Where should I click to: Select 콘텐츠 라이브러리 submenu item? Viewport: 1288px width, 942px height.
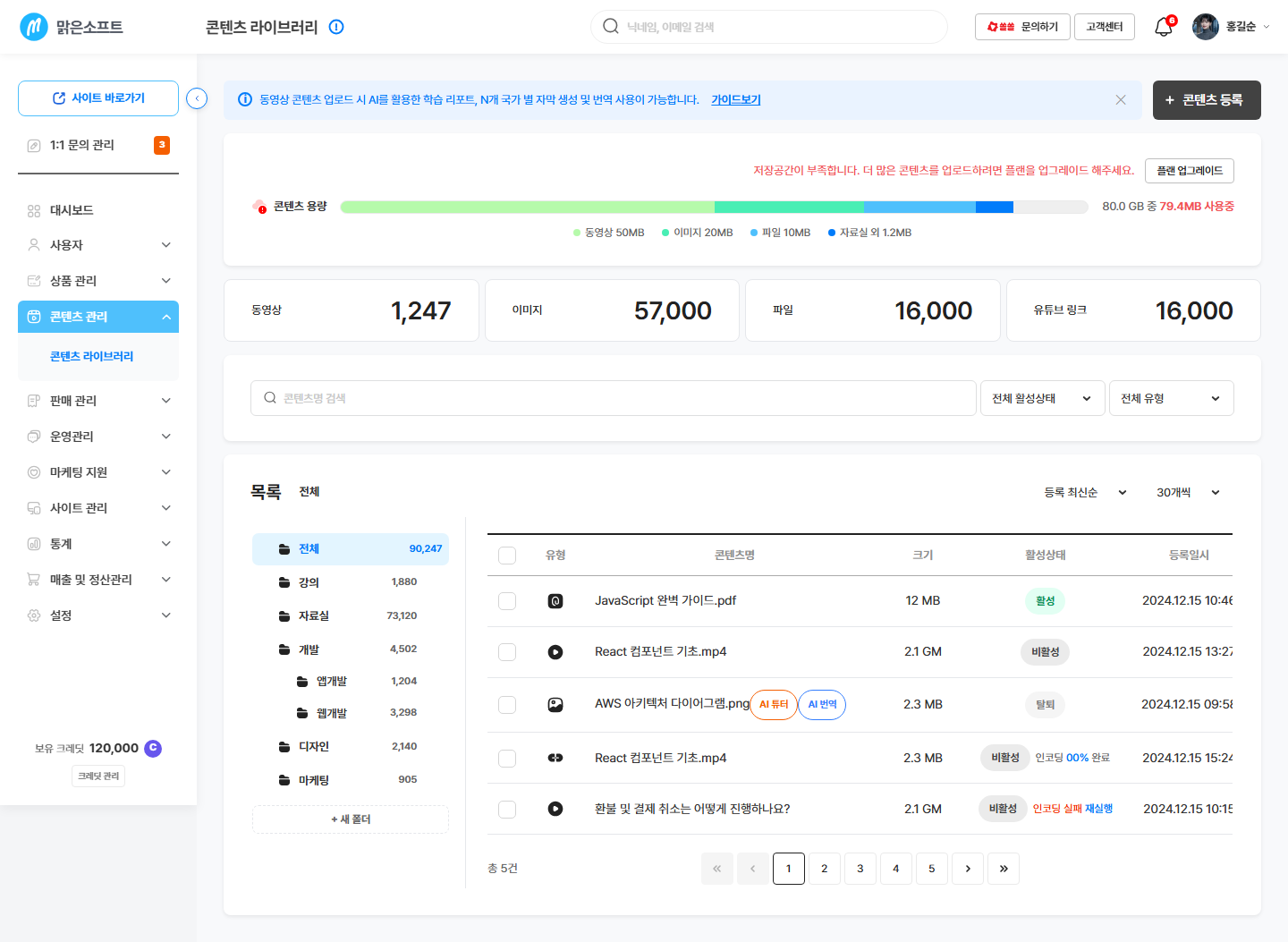91,356
